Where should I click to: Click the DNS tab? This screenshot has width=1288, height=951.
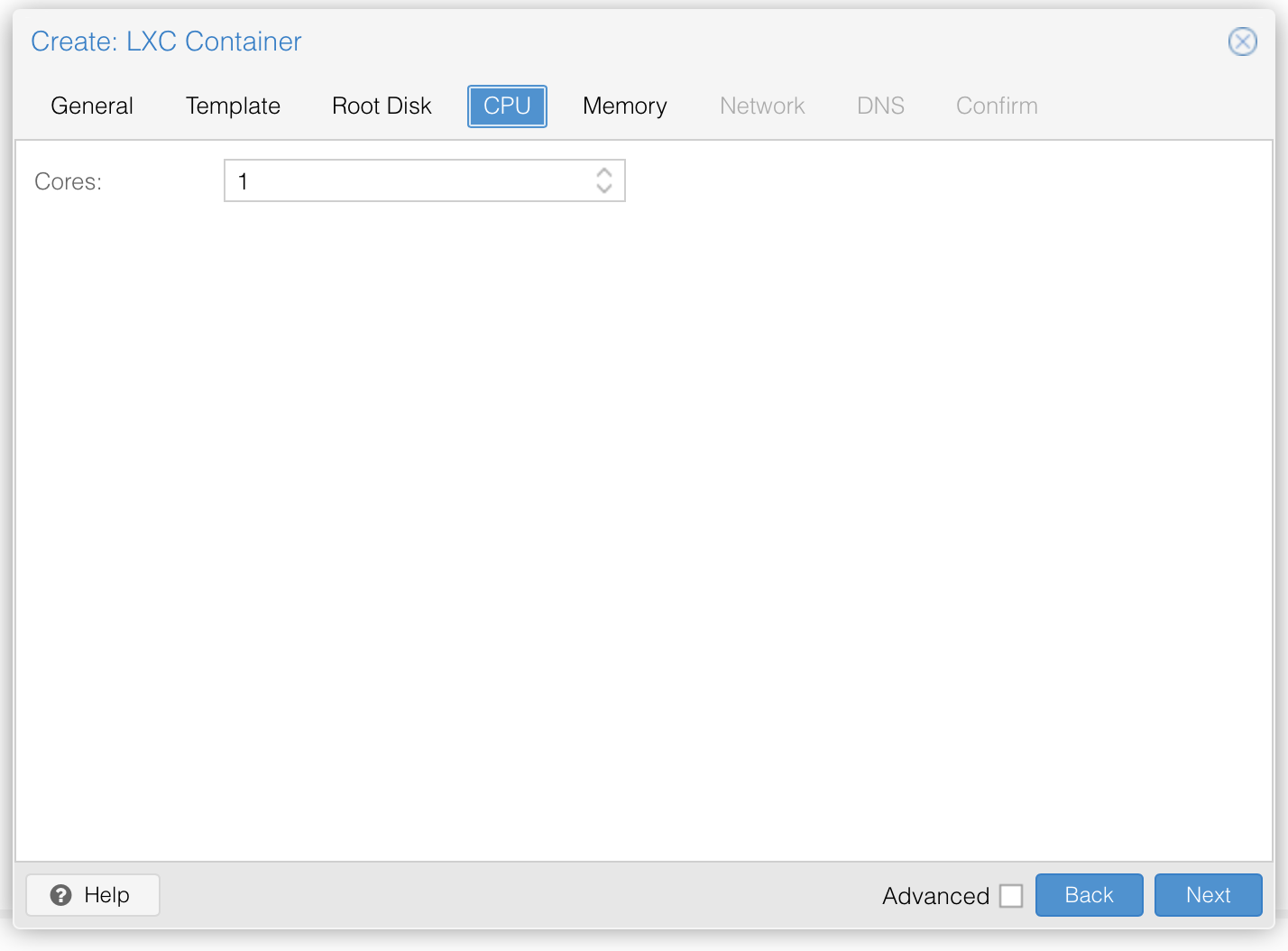tap(879, 106)
